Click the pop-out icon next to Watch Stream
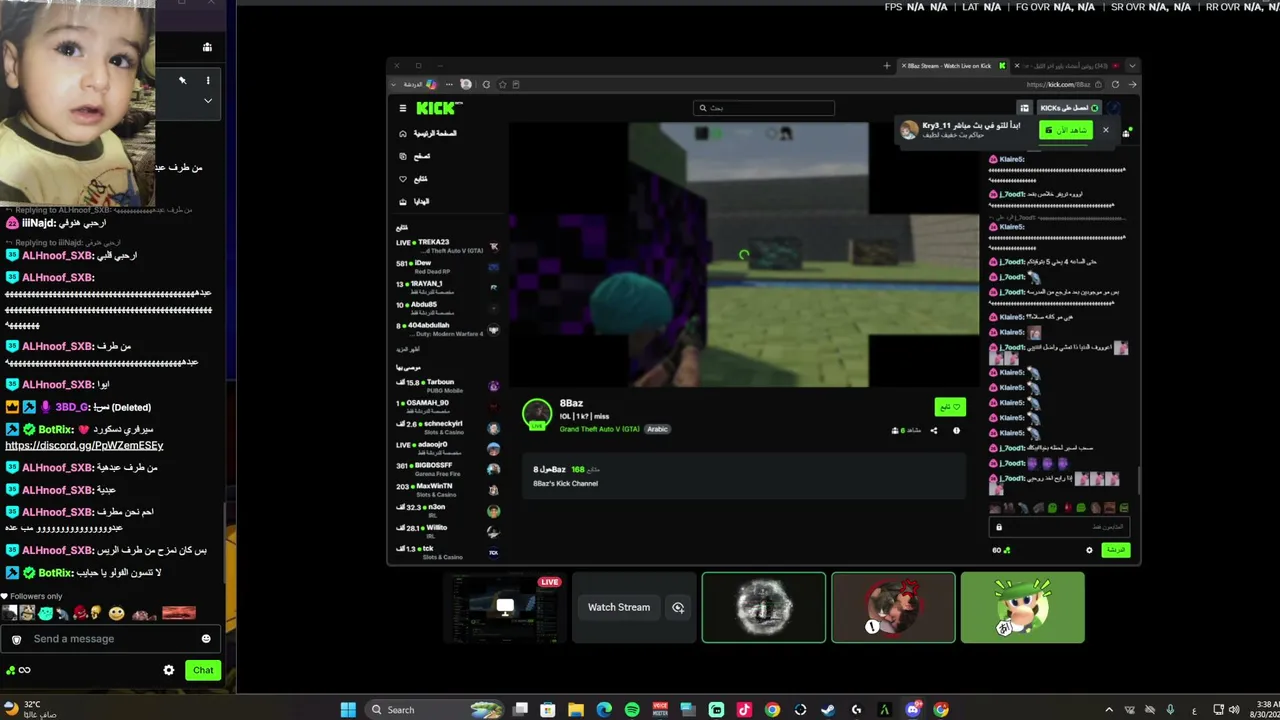The image size is (1280, 720). point(678,607)
